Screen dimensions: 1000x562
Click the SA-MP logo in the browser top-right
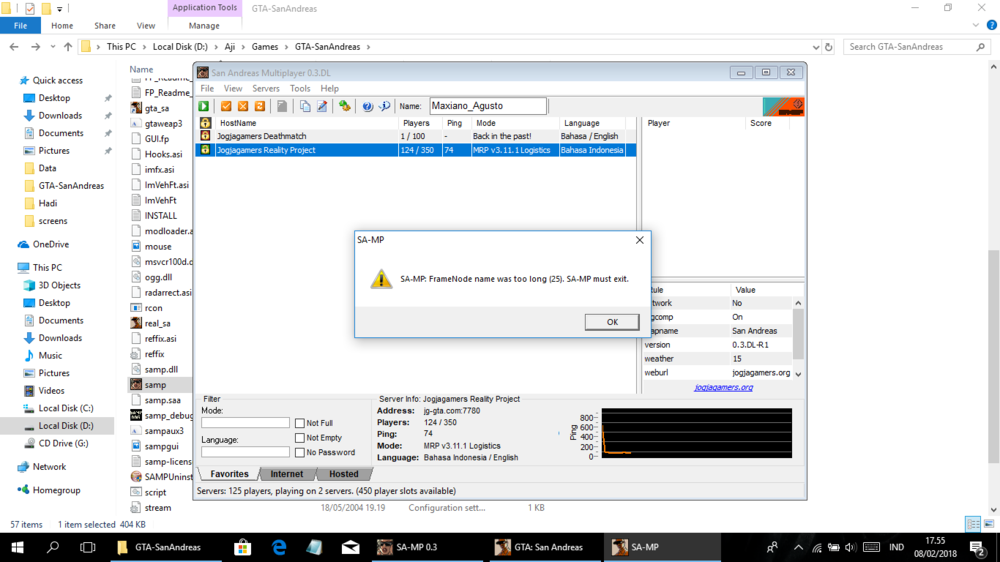783,107
